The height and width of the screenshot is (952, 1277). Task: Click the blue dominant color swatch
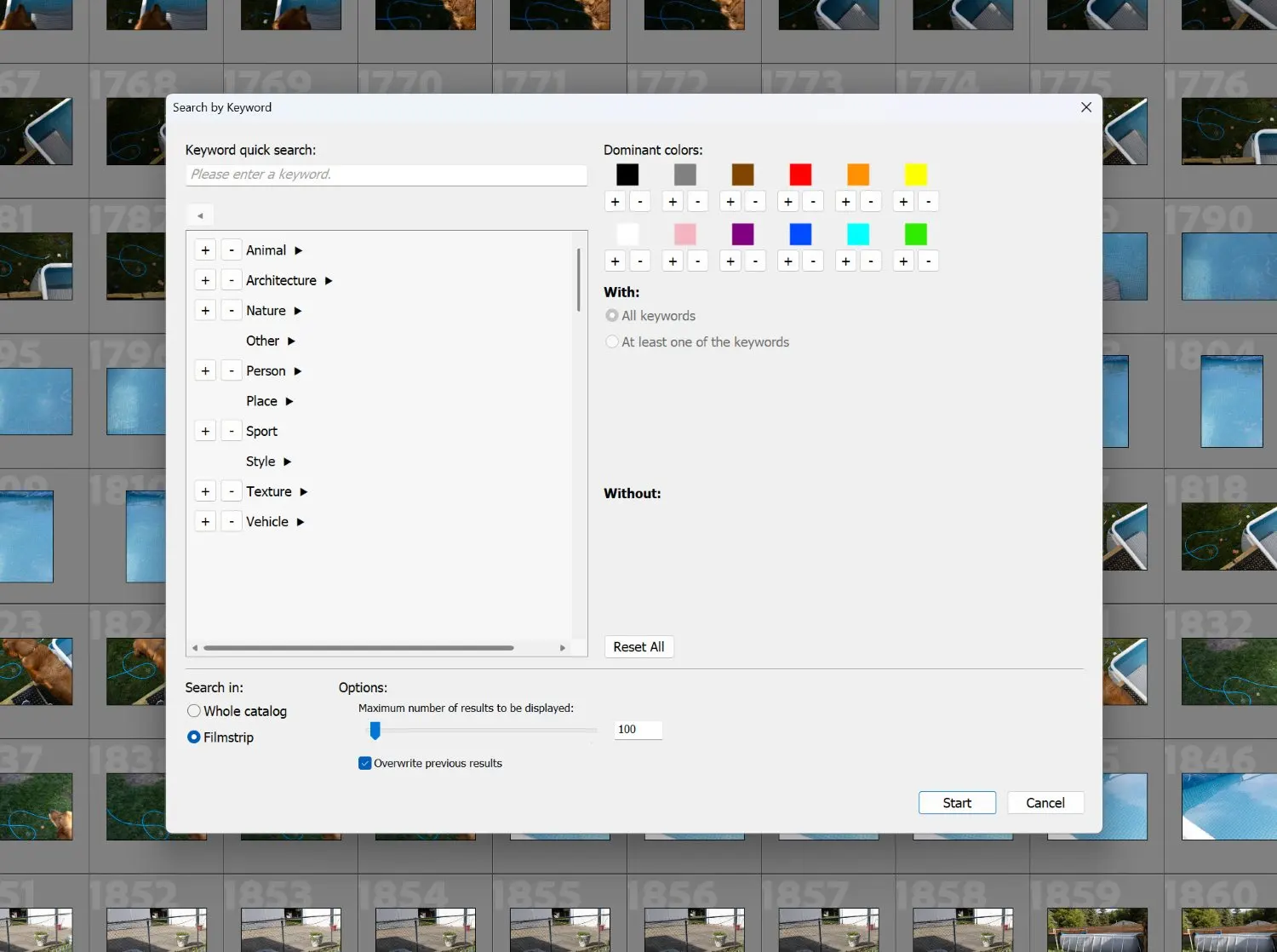[800, 233]
